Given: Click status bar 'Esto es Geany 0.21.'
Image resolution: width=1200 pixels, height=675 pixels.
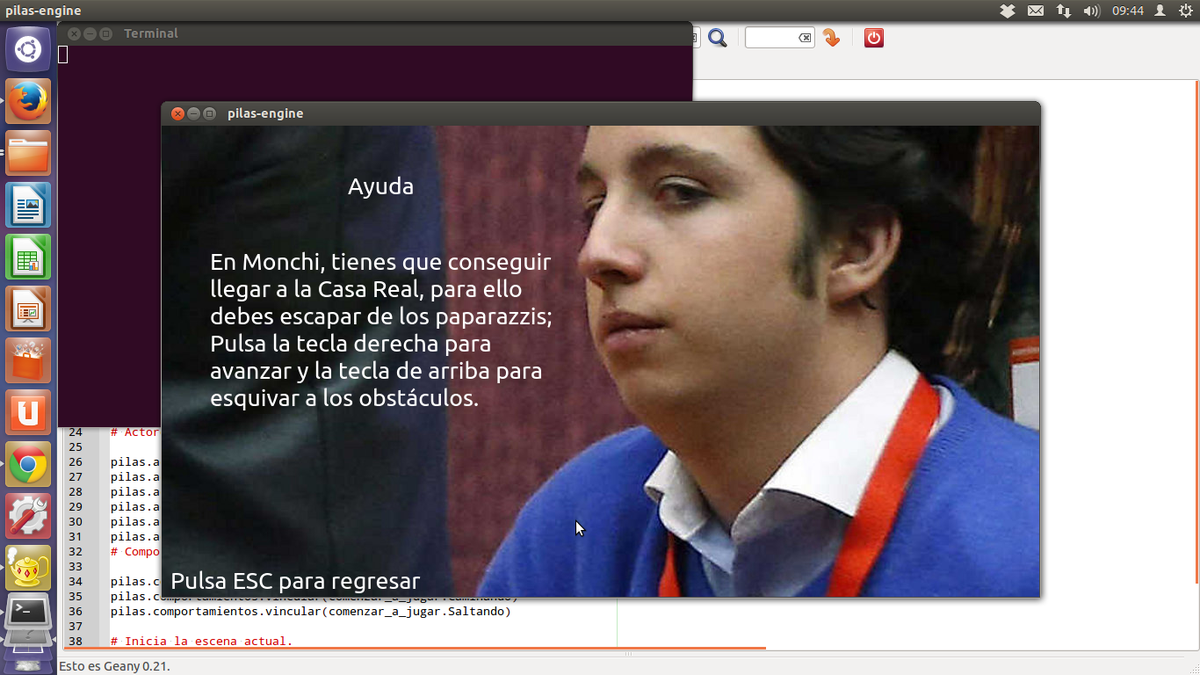Looking at the screenshot, I should pyautogui.click(x=115, y=666).
